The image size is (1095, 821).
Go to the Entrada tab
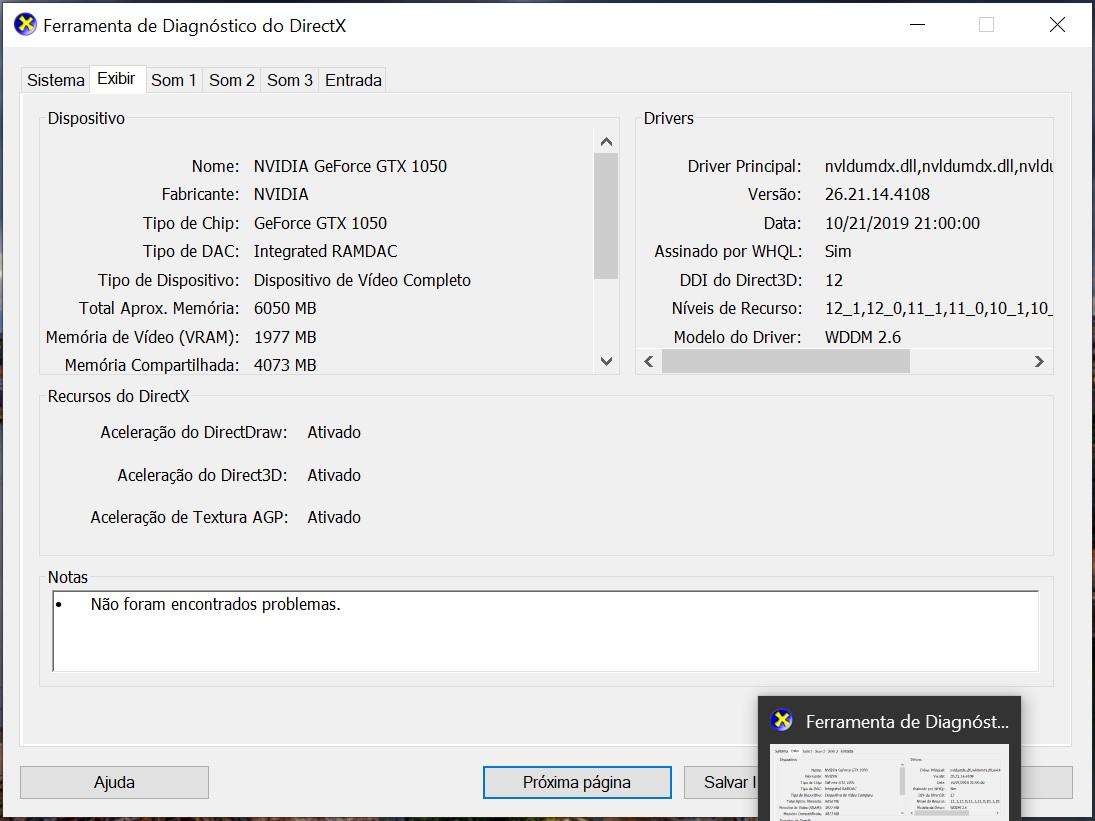coord(353,80)
